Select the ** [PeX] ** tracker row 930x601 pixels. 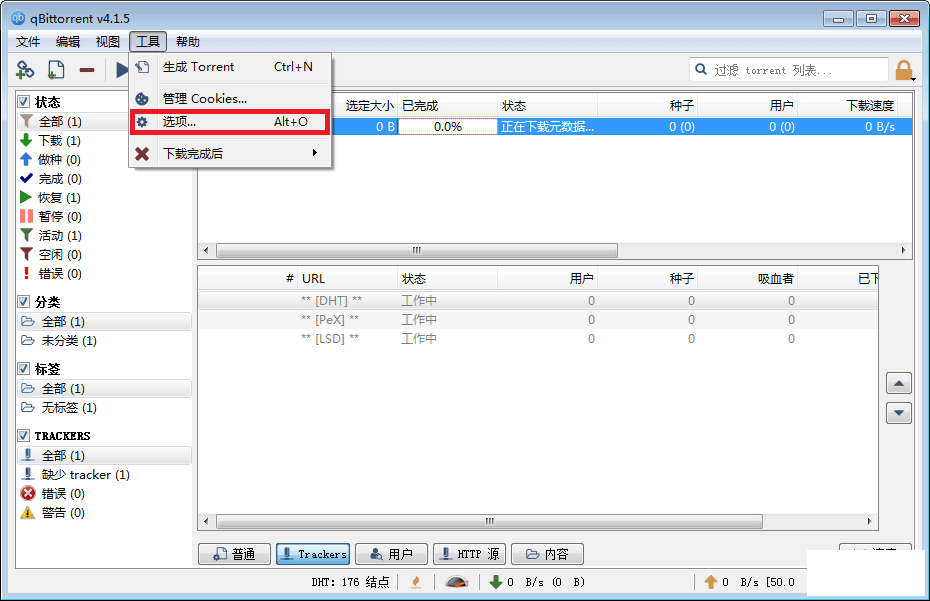(538, 320)
